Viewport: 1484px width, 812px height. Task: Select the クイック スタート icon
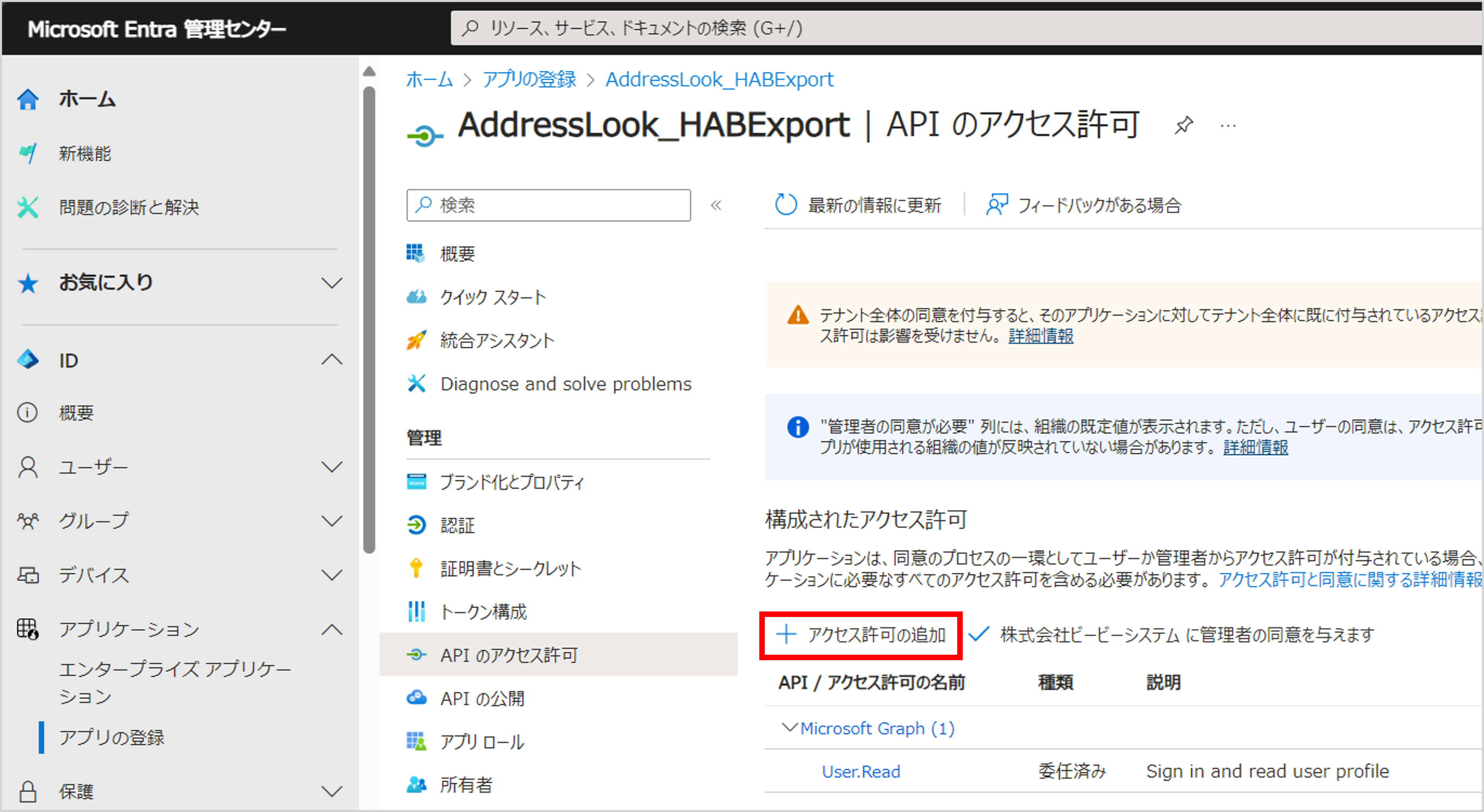click(417, 296)
